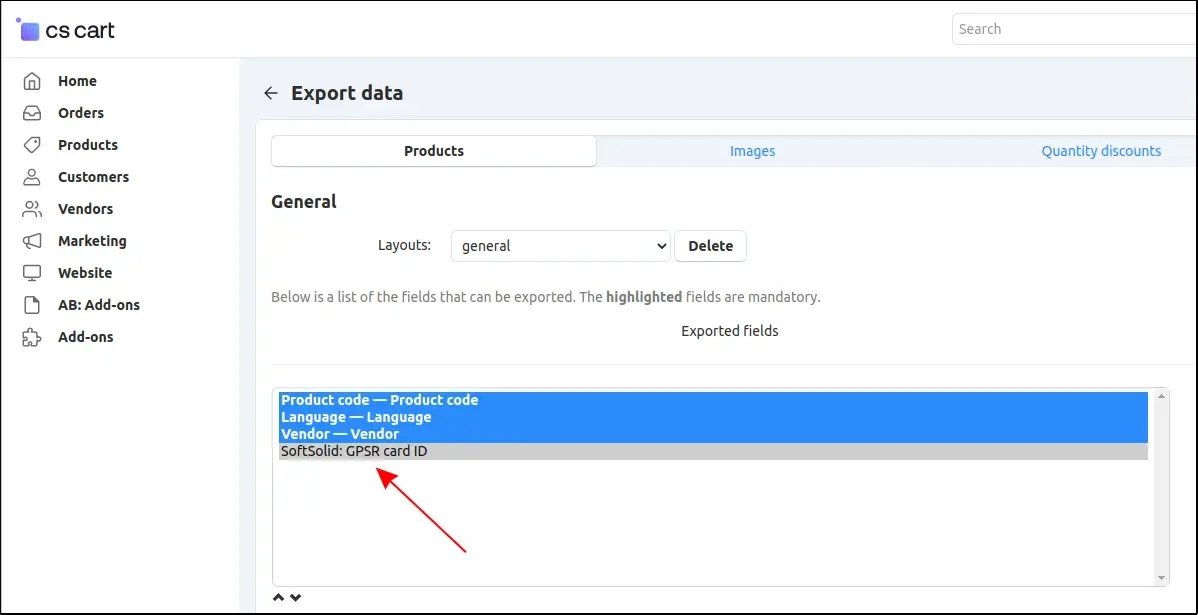Go back using the arrow beside Export data
Image resolution: width=1198 pixels, height=615 pixels.
270,93
